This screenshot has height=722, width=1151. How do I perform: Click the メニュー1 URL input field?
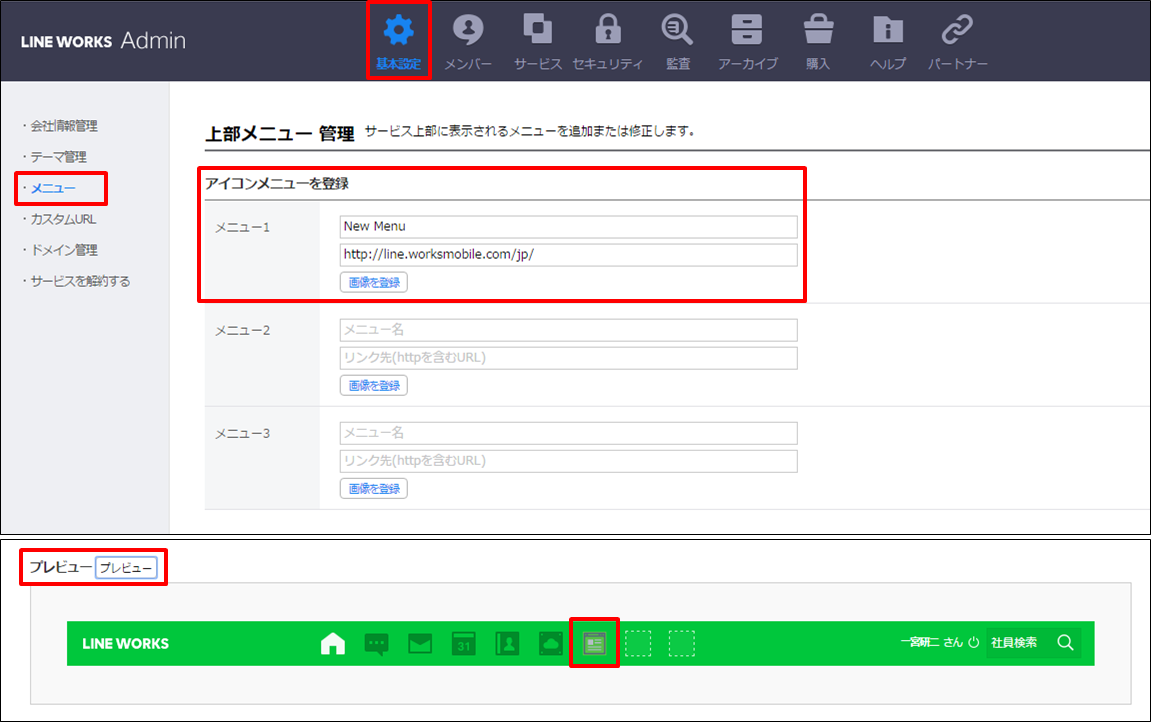[x=568, y=255]
